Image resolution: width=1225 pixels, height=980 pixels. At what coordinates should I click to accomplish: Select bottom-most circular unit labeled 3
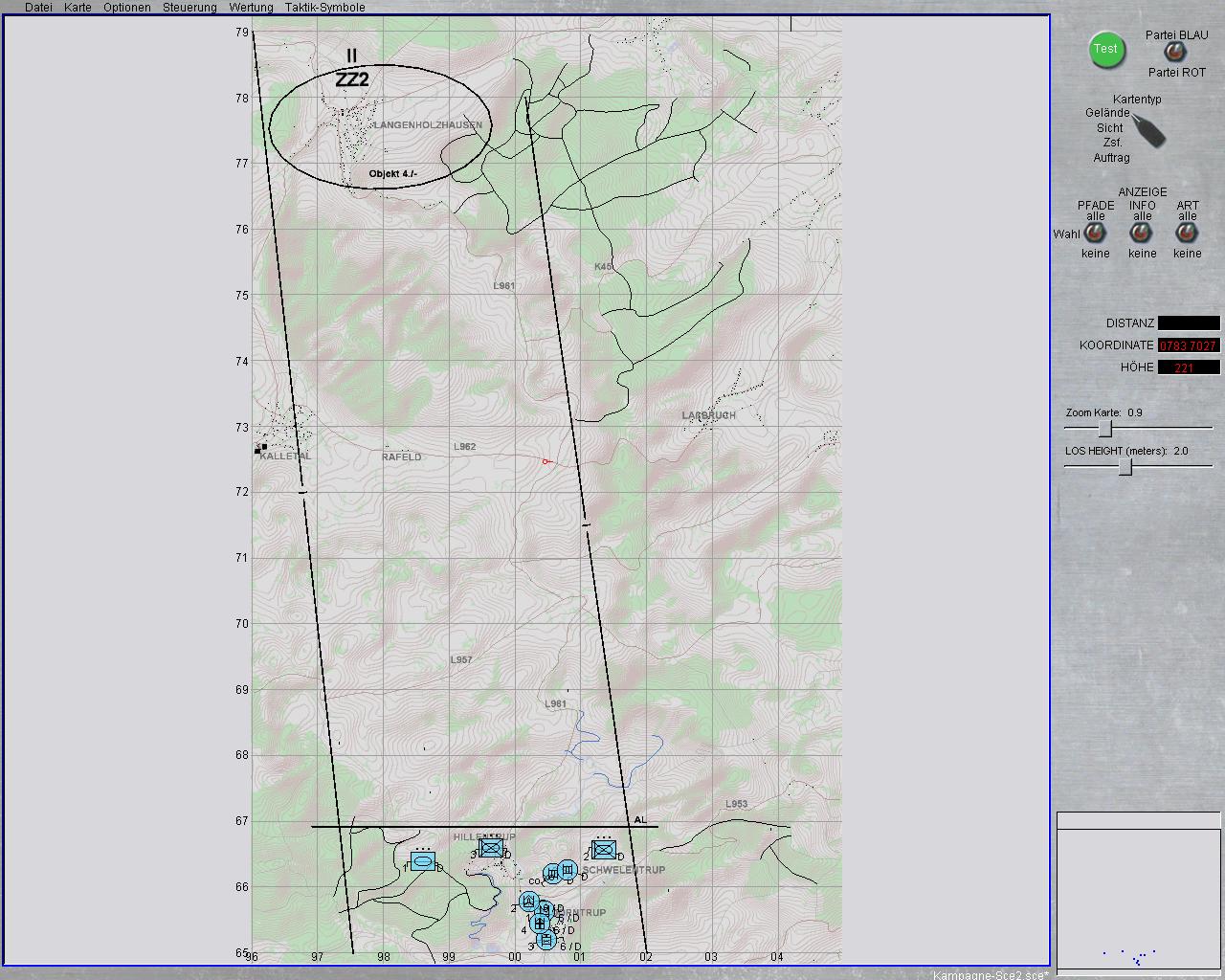click(x=546, y=940)
